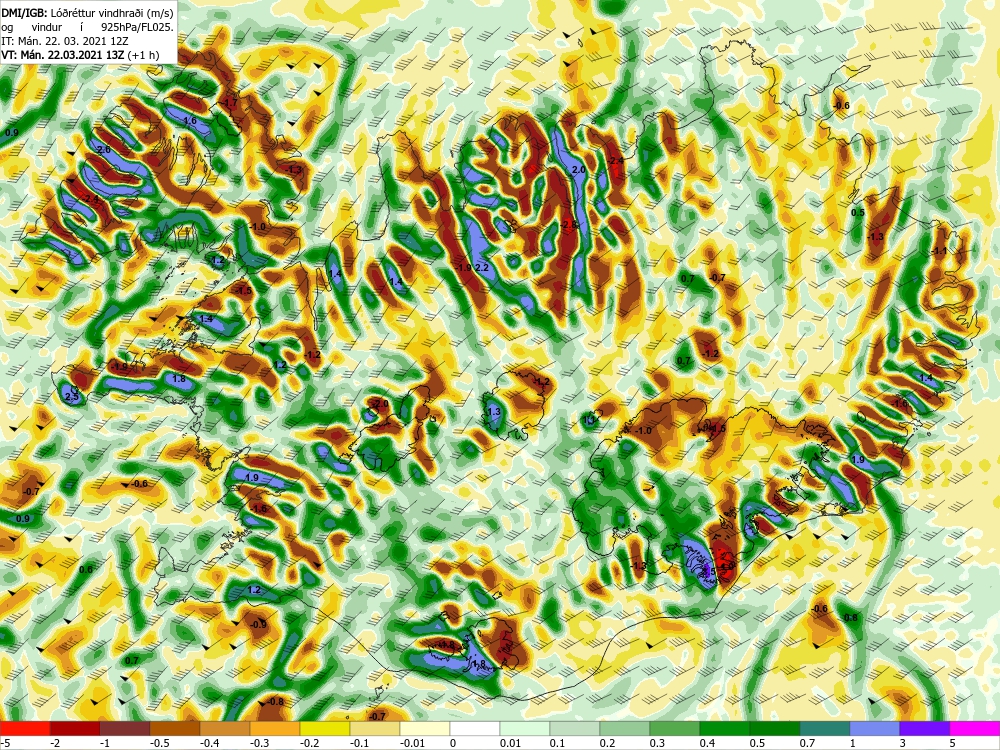
Task: Click the dark green swatch between 0.5 and 0.7
Action: [775, 728]
